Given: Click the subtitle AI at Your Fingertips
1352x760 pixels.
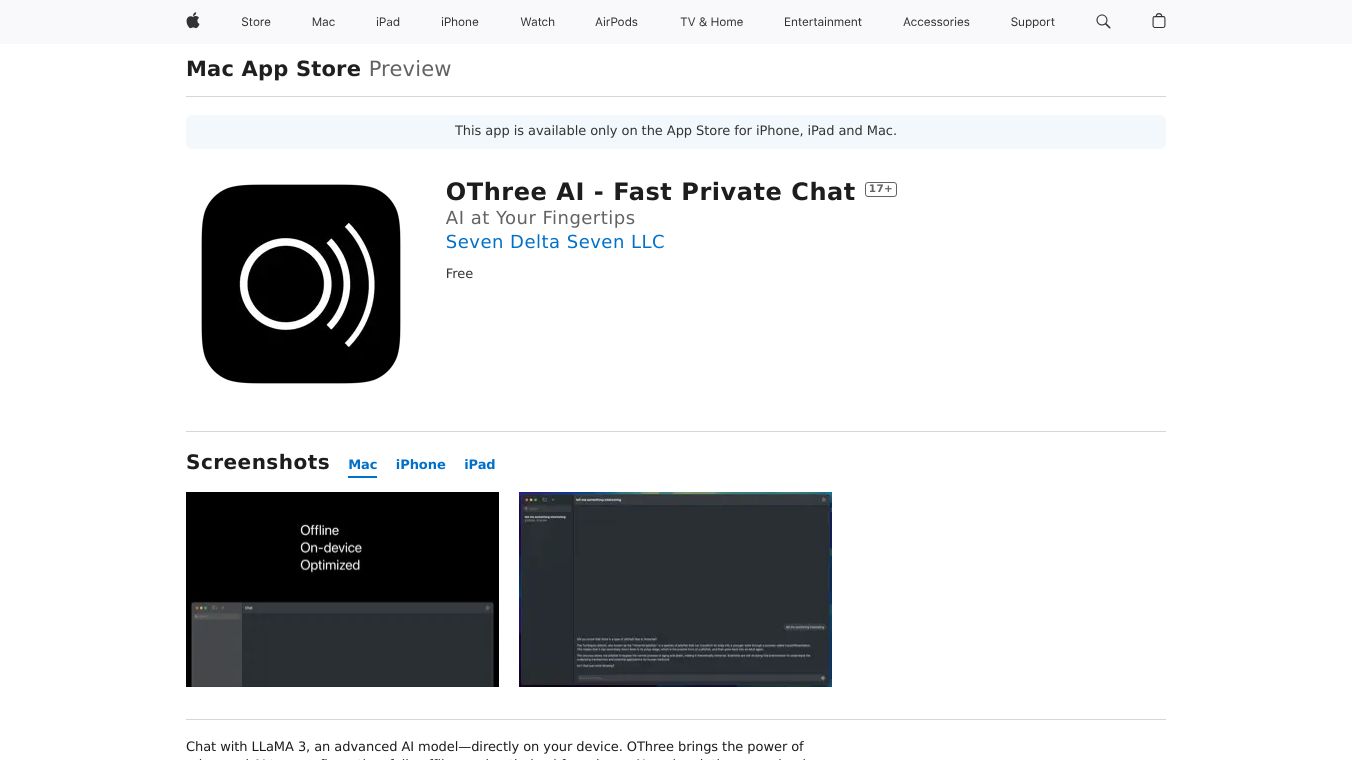Looking at the screenshot, I should point(540,218).
